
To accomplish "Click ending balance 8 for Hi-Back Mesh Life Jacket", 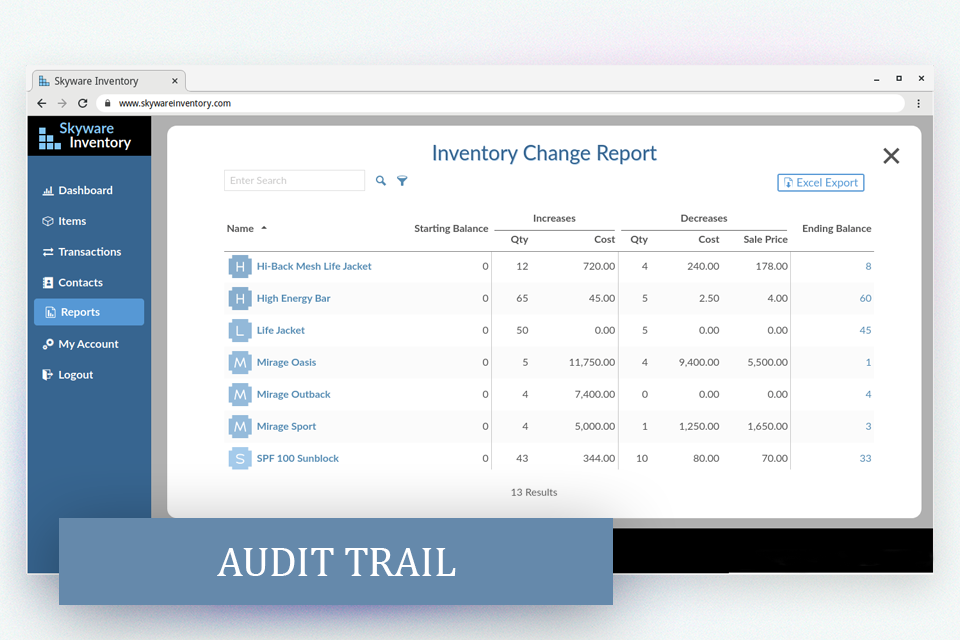I will 868,266.
